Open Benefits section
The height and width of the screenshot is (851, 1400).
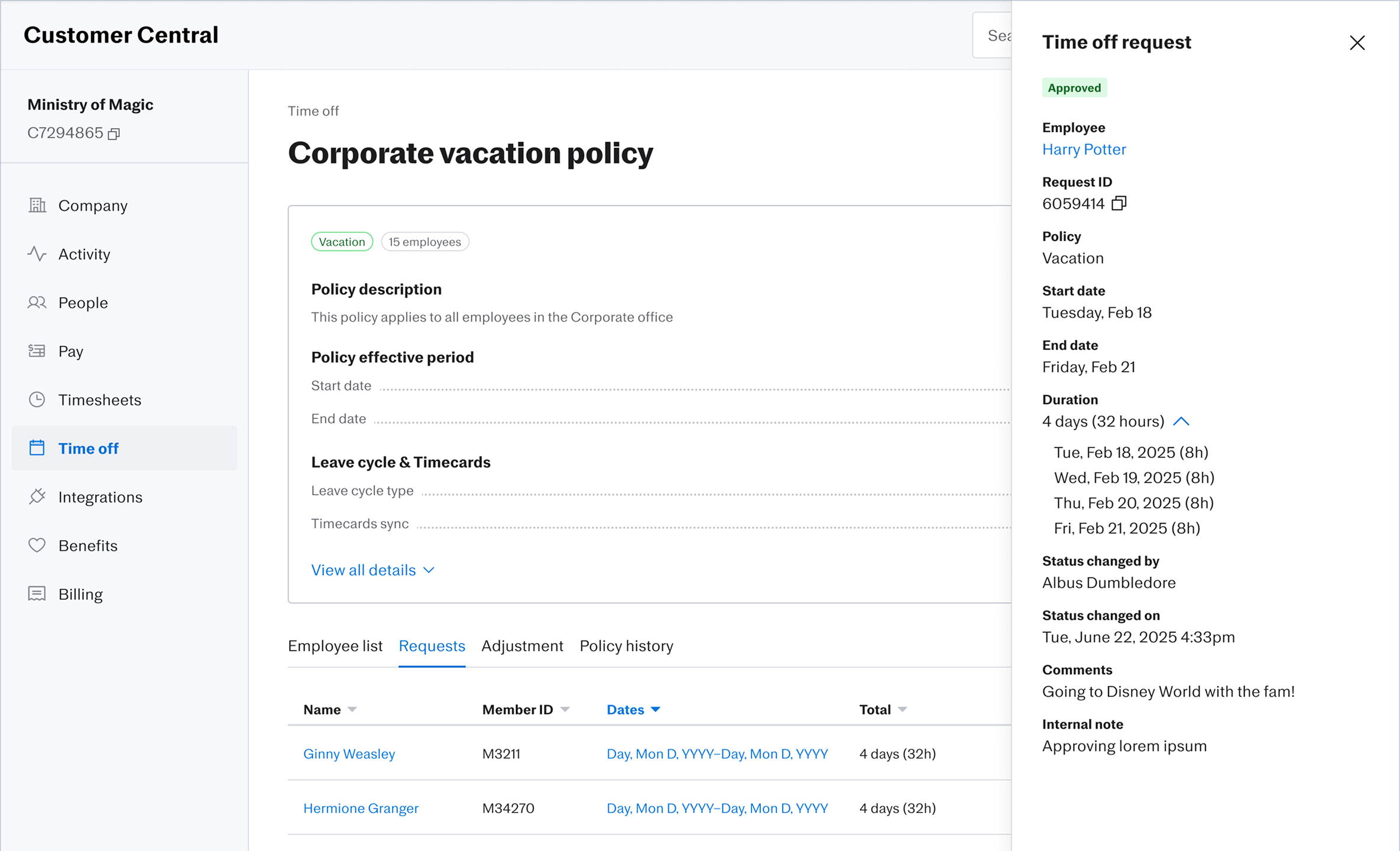pyautogui.click(x=124, y=545)
